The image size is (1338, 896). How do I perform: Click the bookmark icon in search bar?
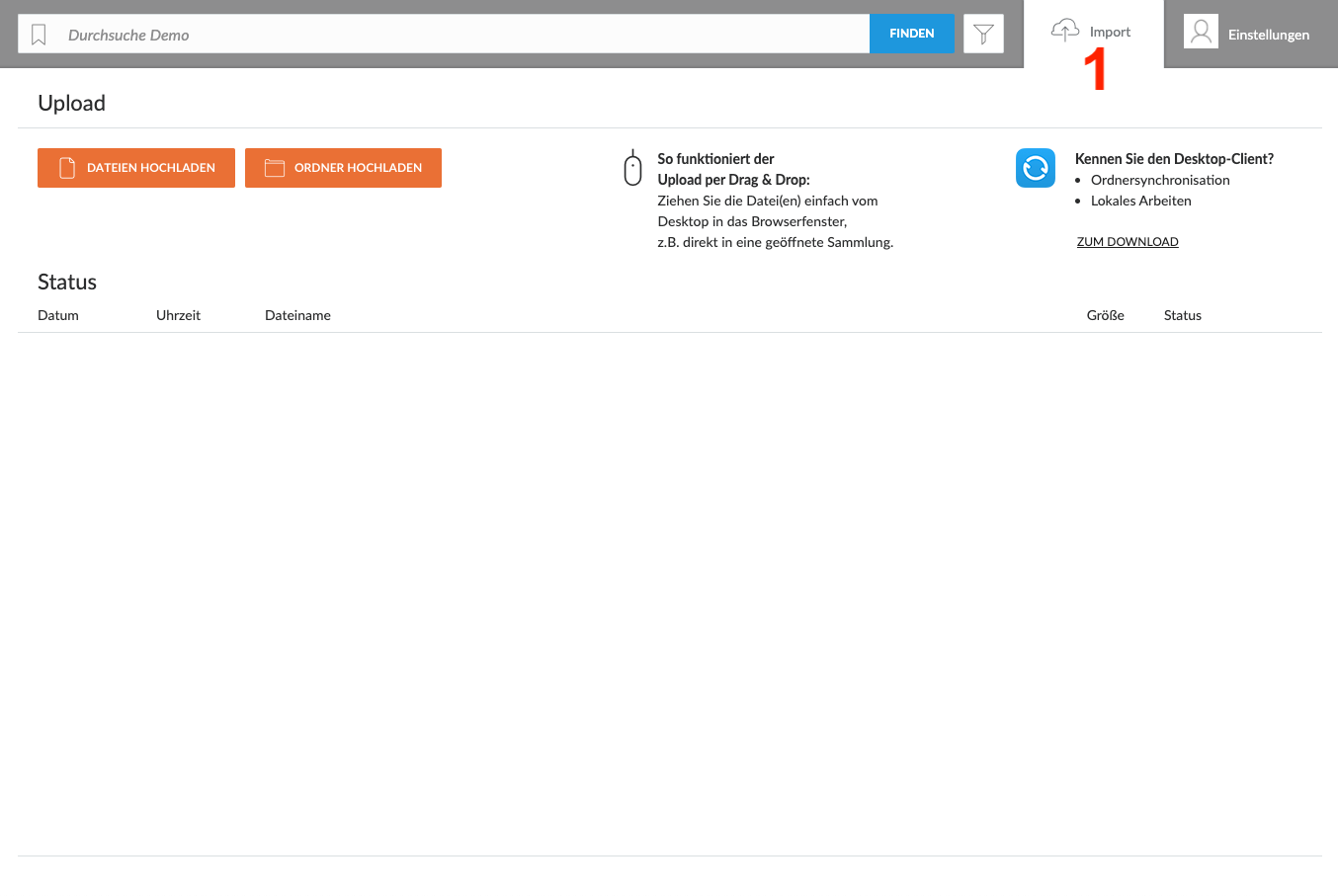click(x=39, y=35)
